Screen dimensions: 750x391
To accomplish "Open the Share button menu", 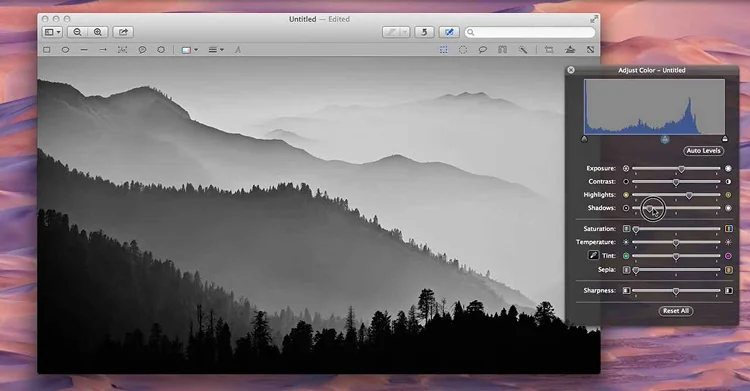I will tap(123, 32).
